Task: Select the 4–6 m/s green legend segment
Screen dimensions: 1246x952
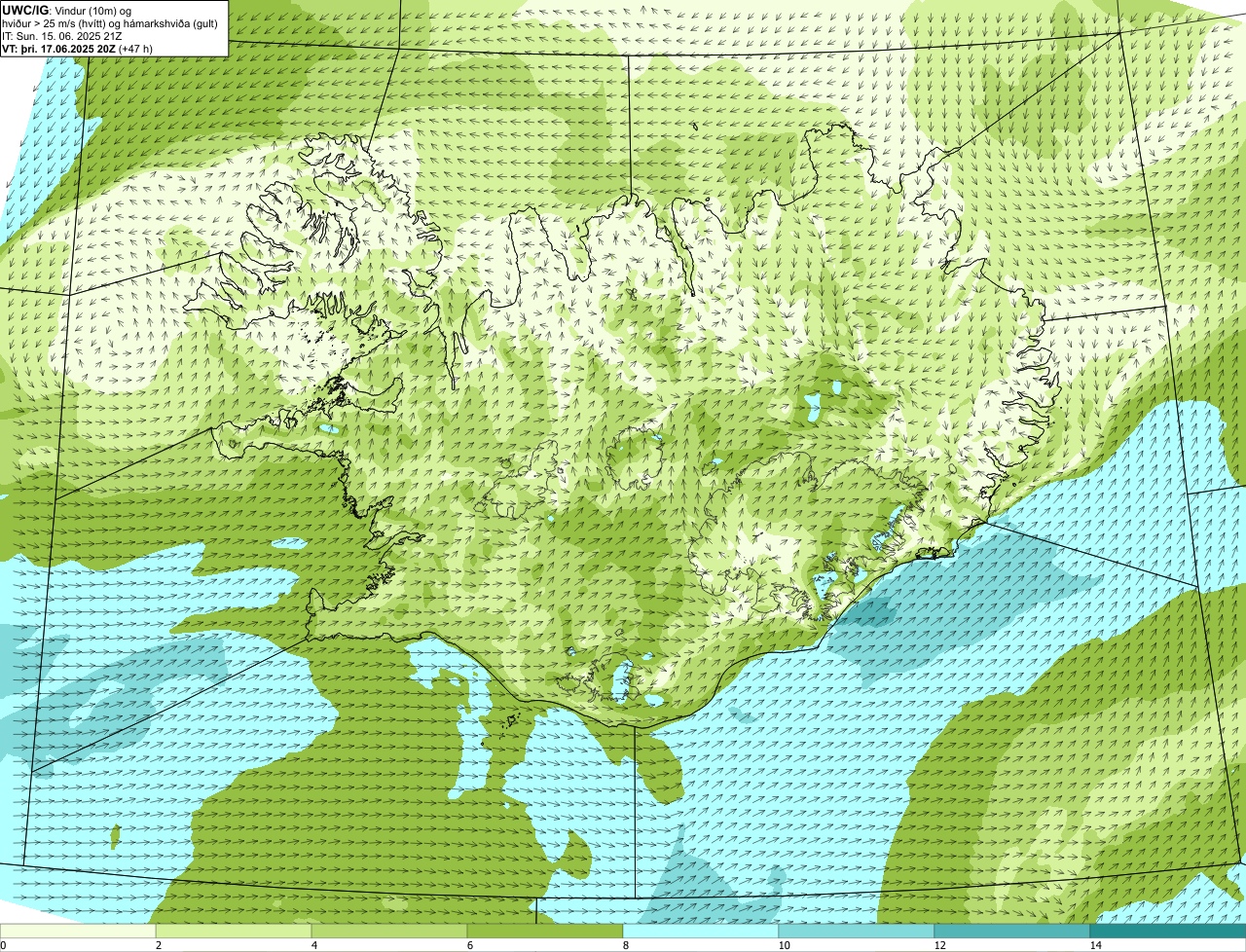Action: (389, 931)
